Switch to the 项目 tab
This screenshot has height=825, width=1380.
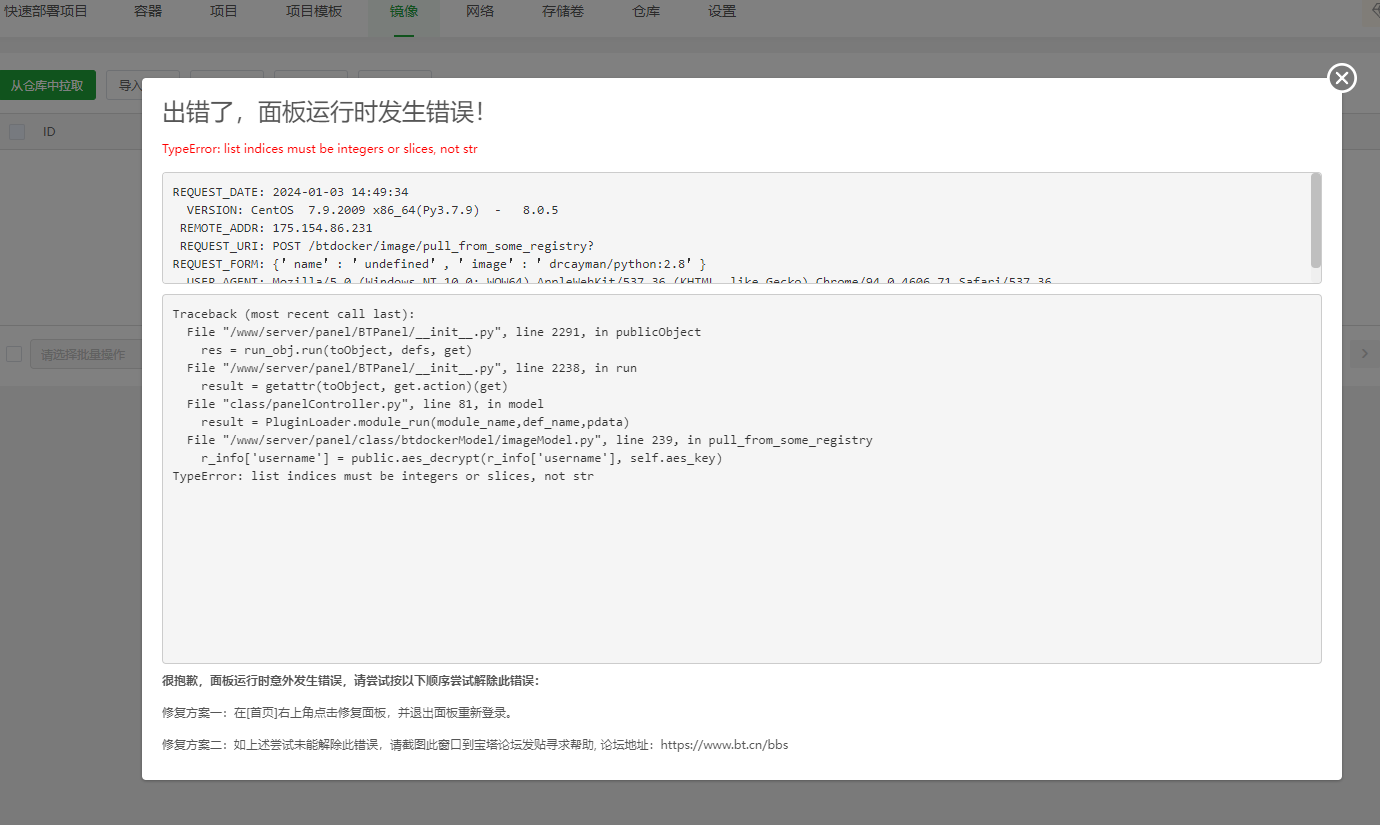(224, 12)
